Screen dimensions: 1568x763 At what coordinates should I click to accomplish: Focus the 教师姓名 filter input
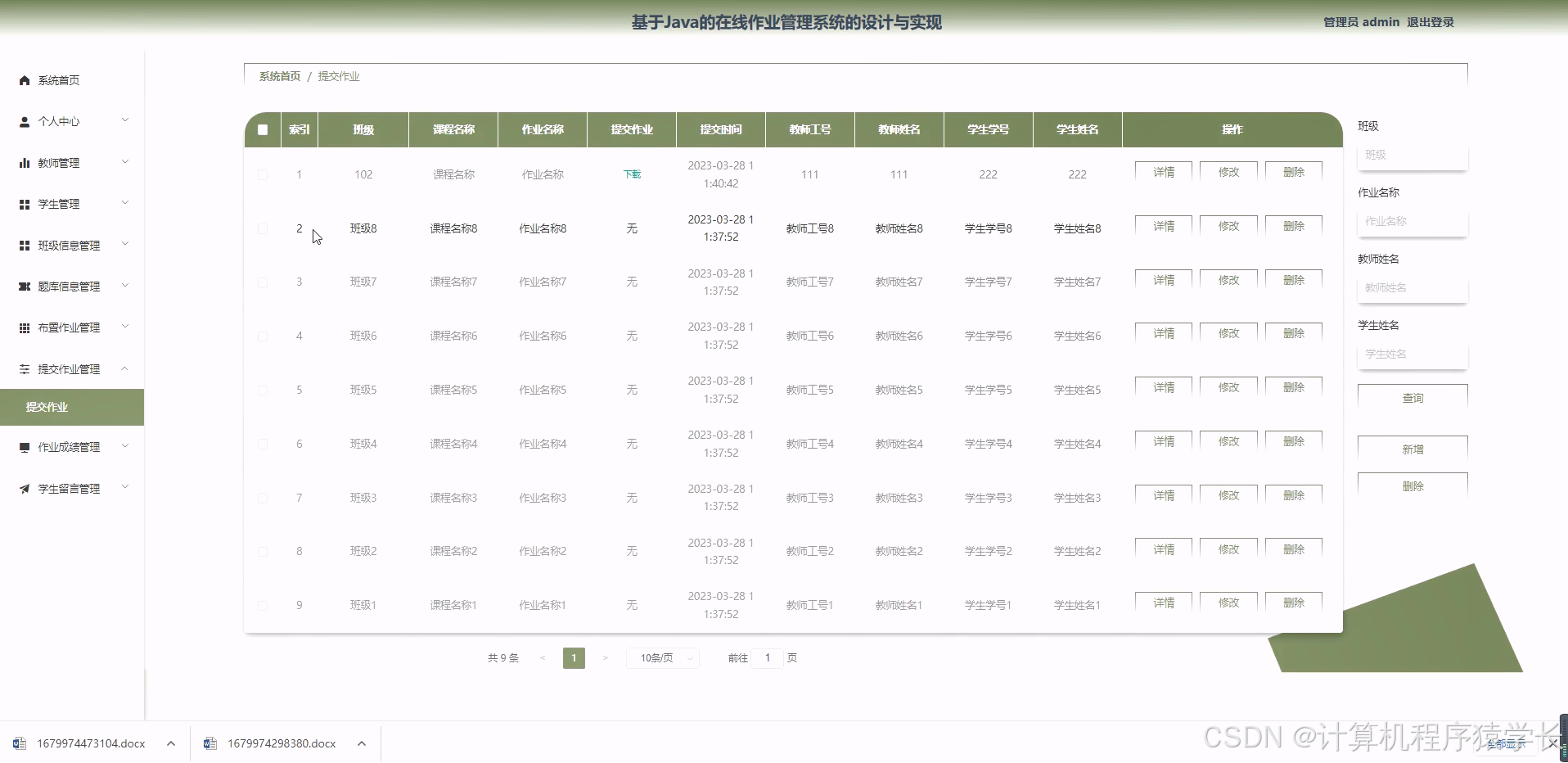click(1413, 287)
